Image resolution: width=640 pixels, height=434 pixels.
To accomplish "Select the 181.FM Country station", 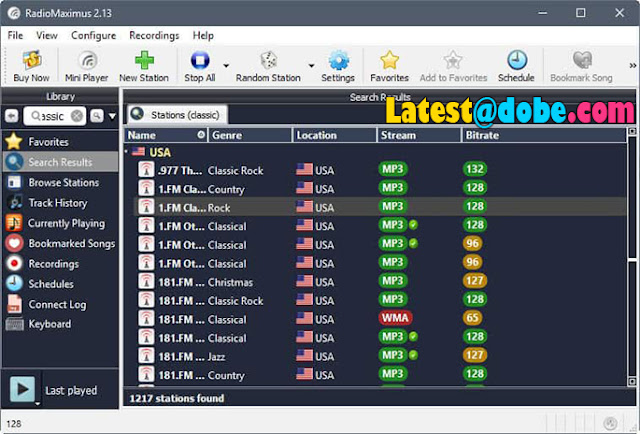I will coord(380,375).
